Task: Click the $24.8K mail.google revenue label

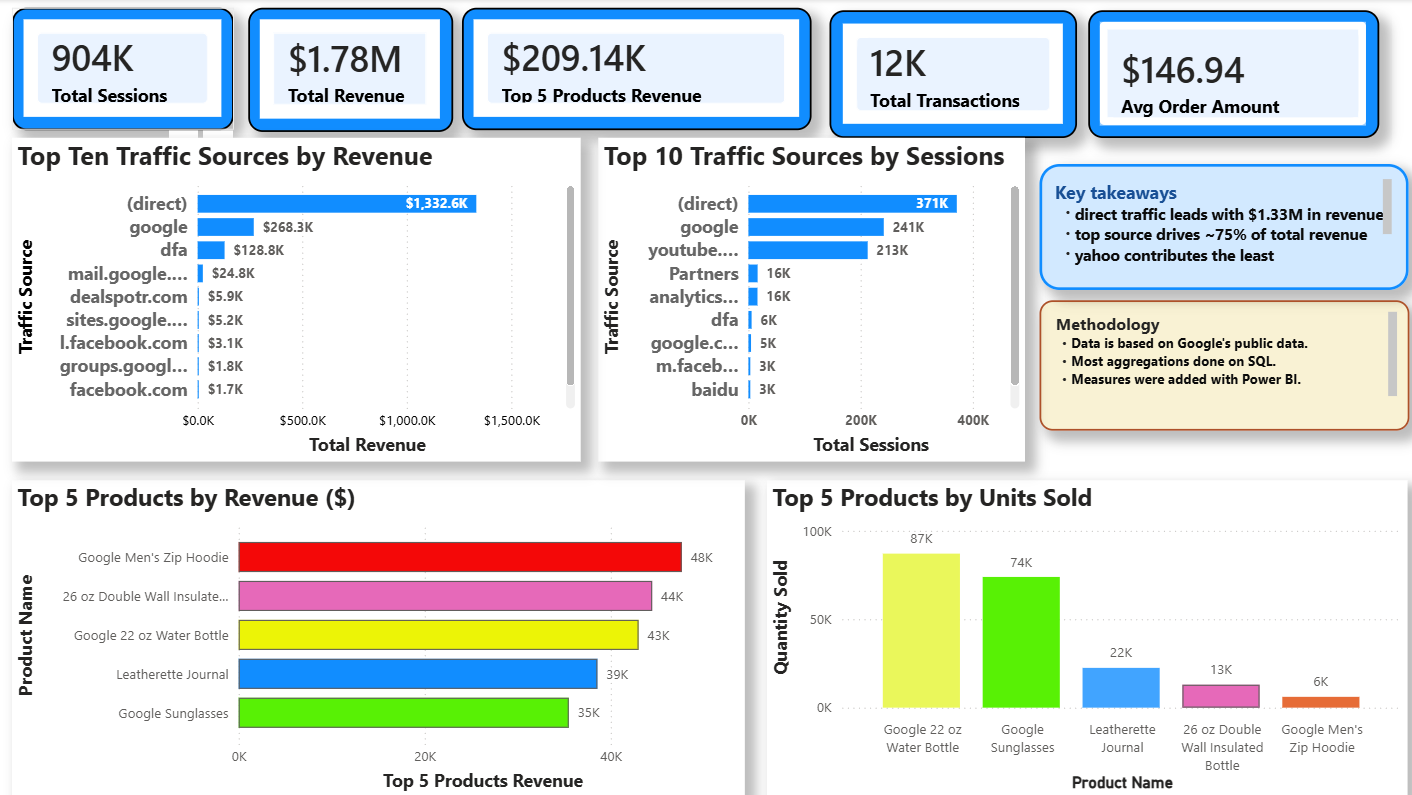Action: (233, 273)
